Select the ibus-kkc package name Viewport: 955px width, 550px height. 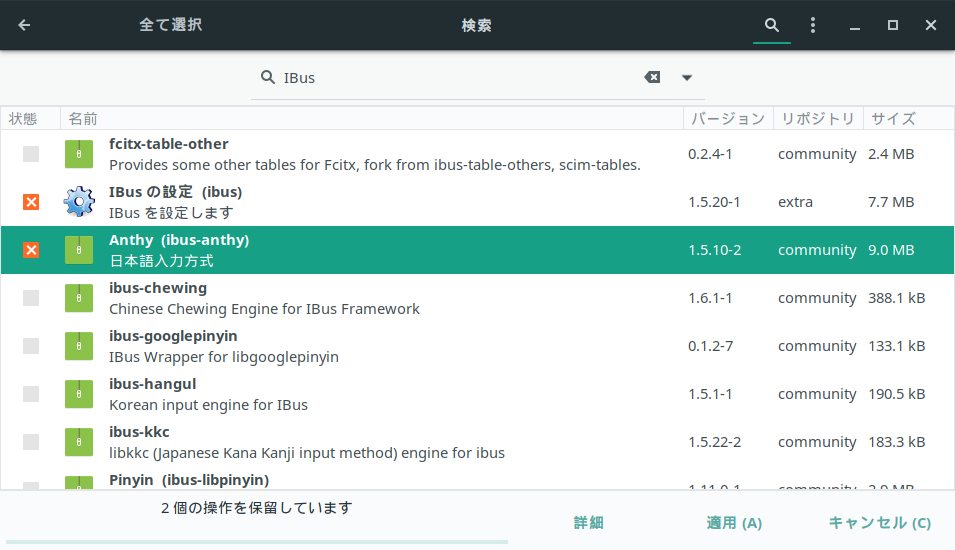[139, 432]
